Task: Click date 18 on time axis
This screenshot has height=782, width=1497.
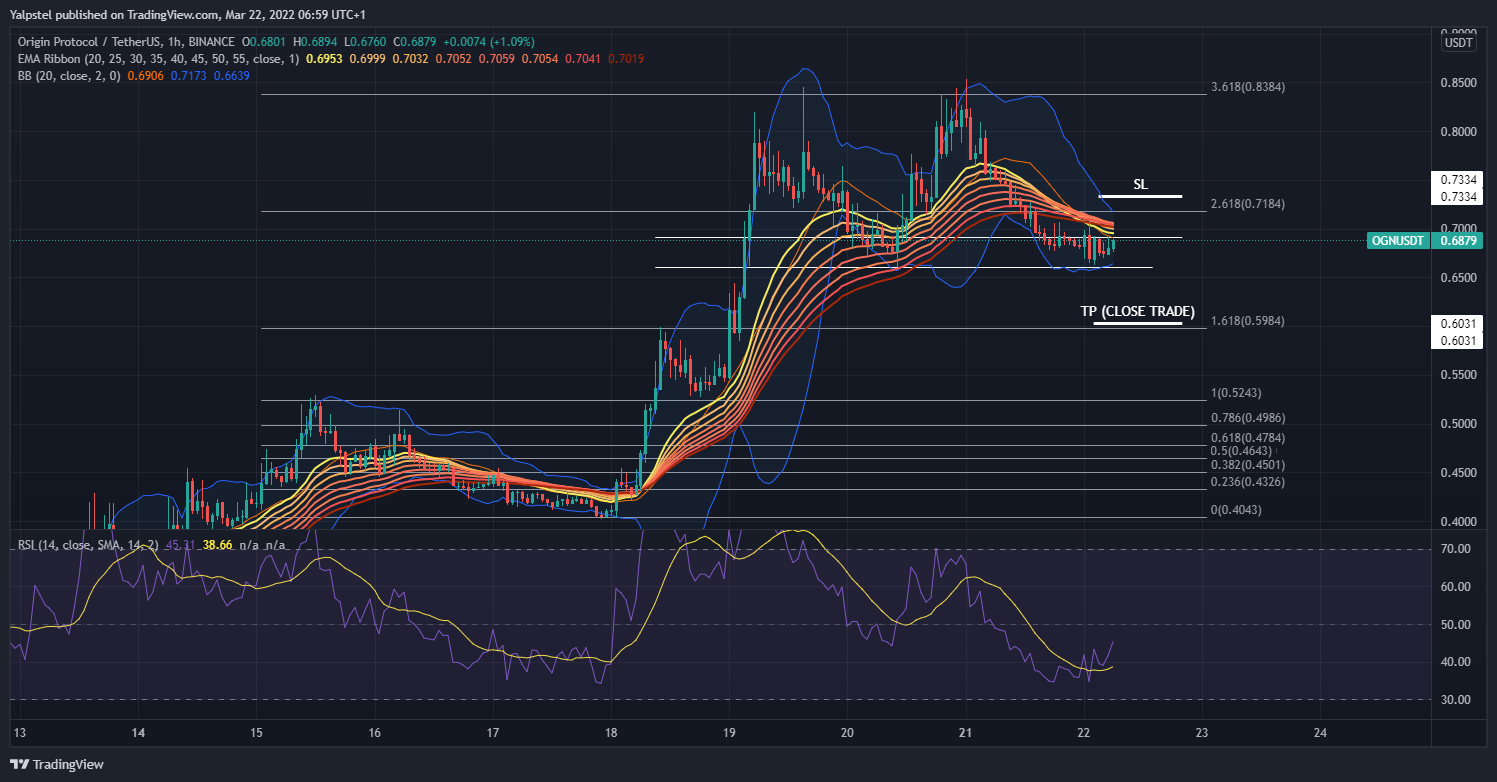Action: 611,734
